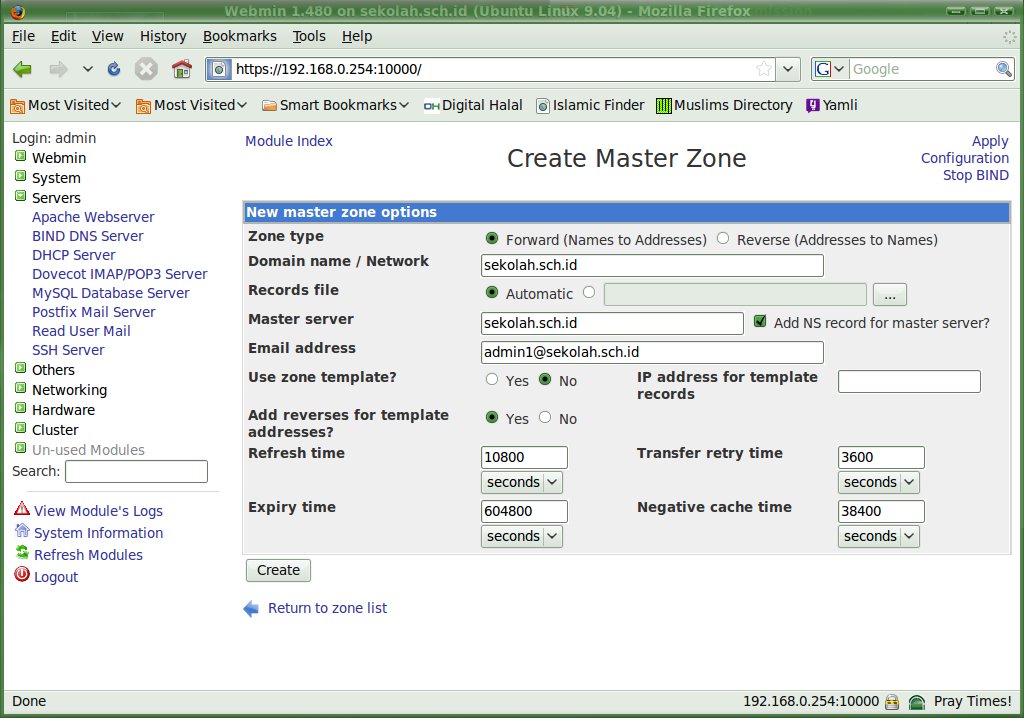Image resolution: width=1024 pixels, height=718 pixels.
Task: Click the search magnifier icon in Google box
Action: point(1004,69)
